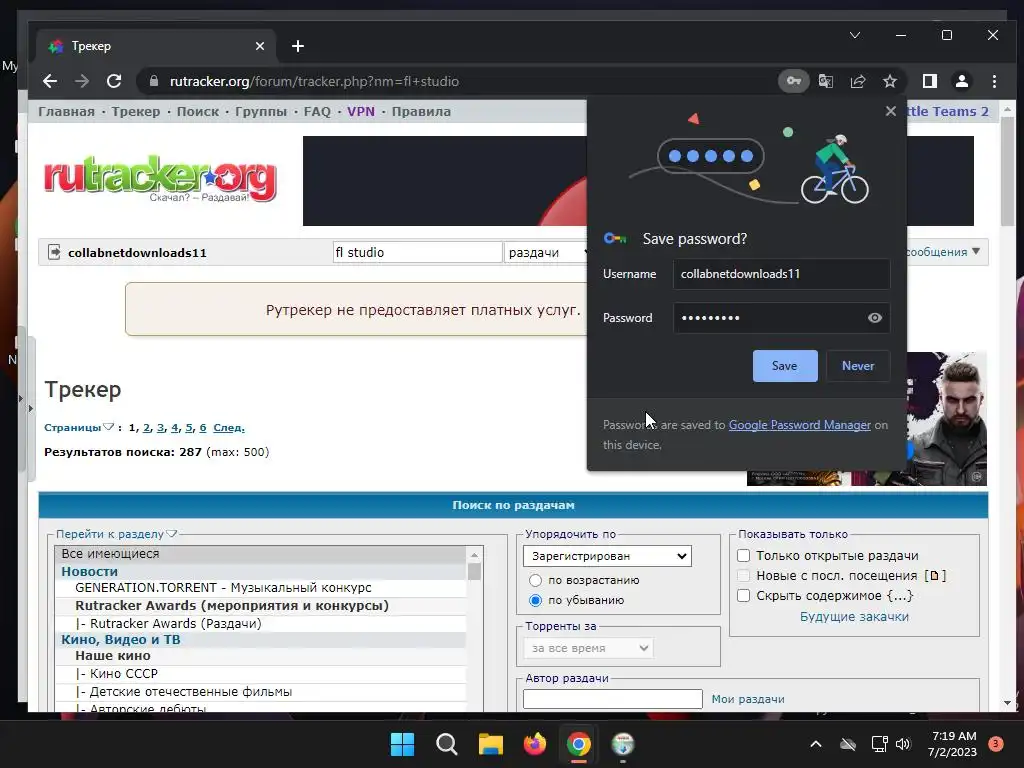Click the installer icon next to Chrome in the taskbar

pos(623,744)
